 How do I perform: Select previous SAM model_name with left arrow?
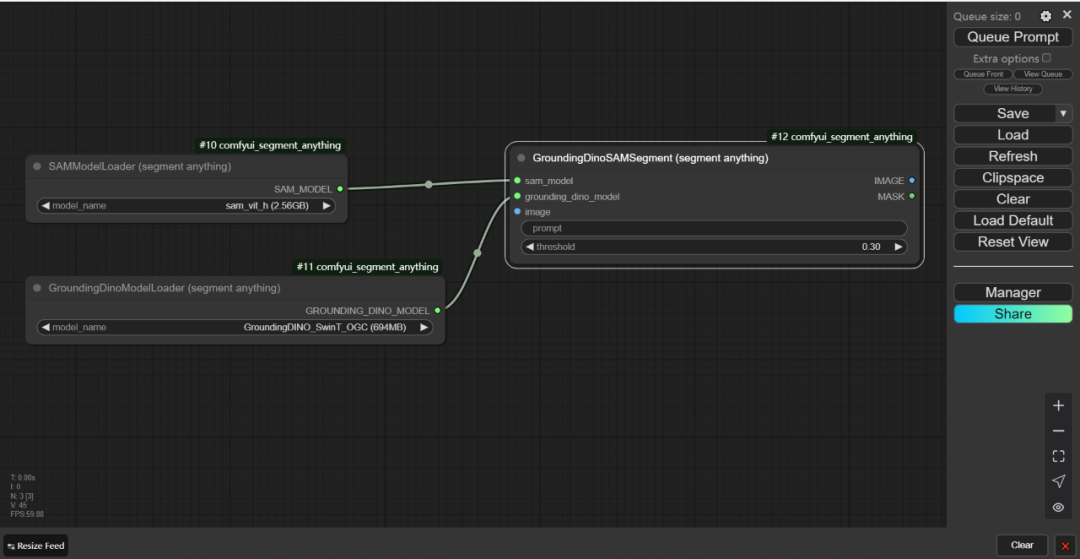45,206
